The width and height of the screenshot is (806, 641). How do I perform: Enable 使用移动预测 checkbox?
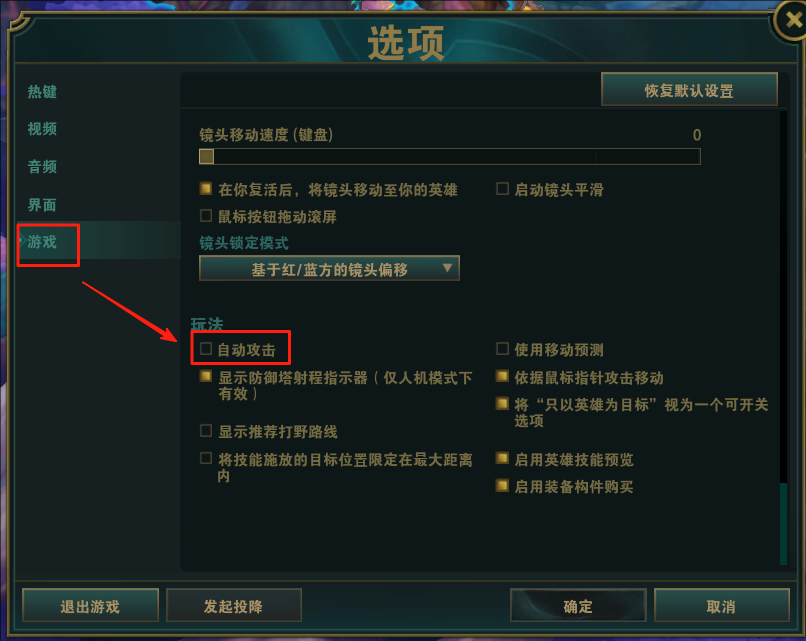point(502,349)
